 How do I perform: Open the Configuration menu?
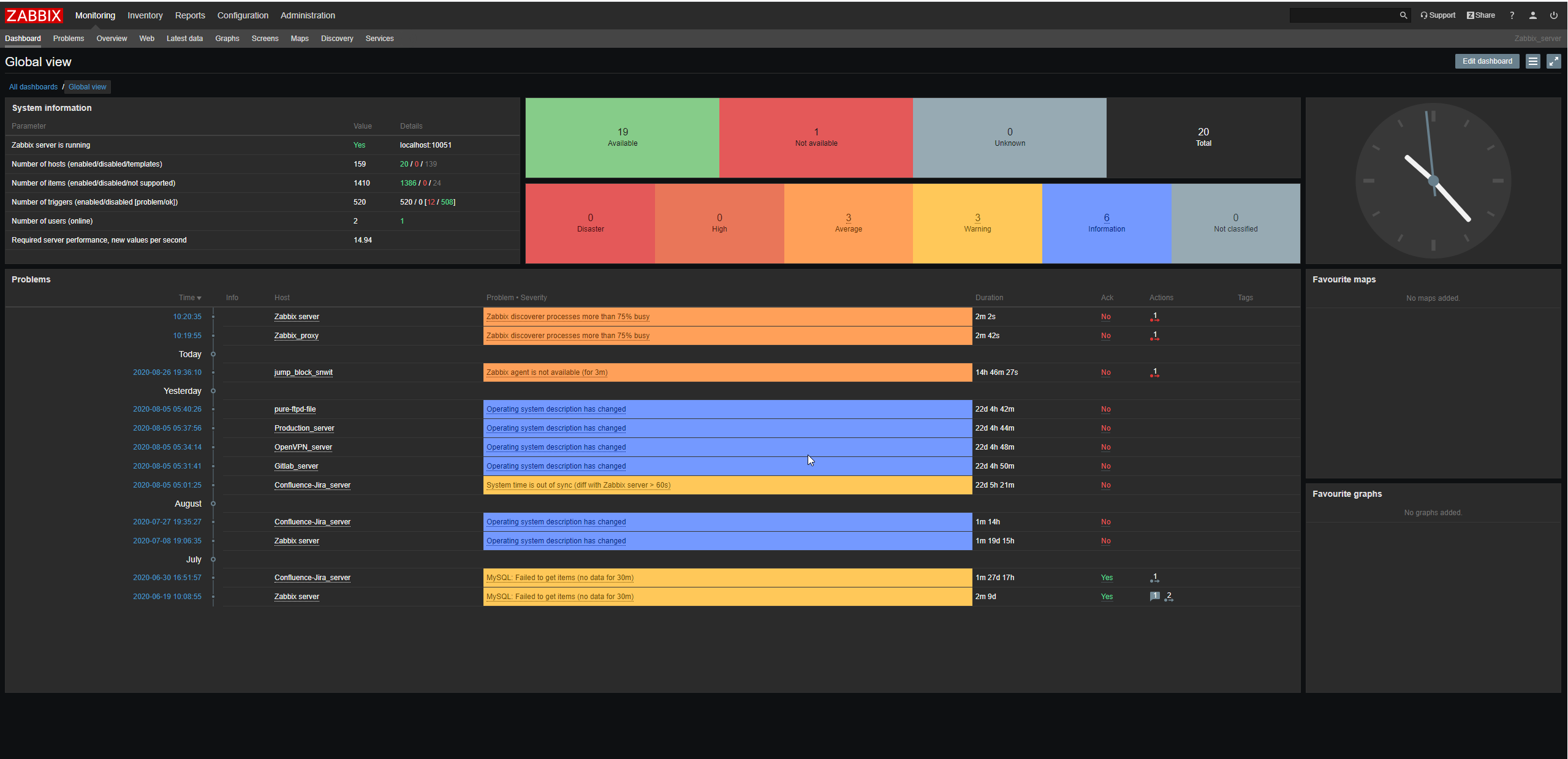click(x=243, y=15)
